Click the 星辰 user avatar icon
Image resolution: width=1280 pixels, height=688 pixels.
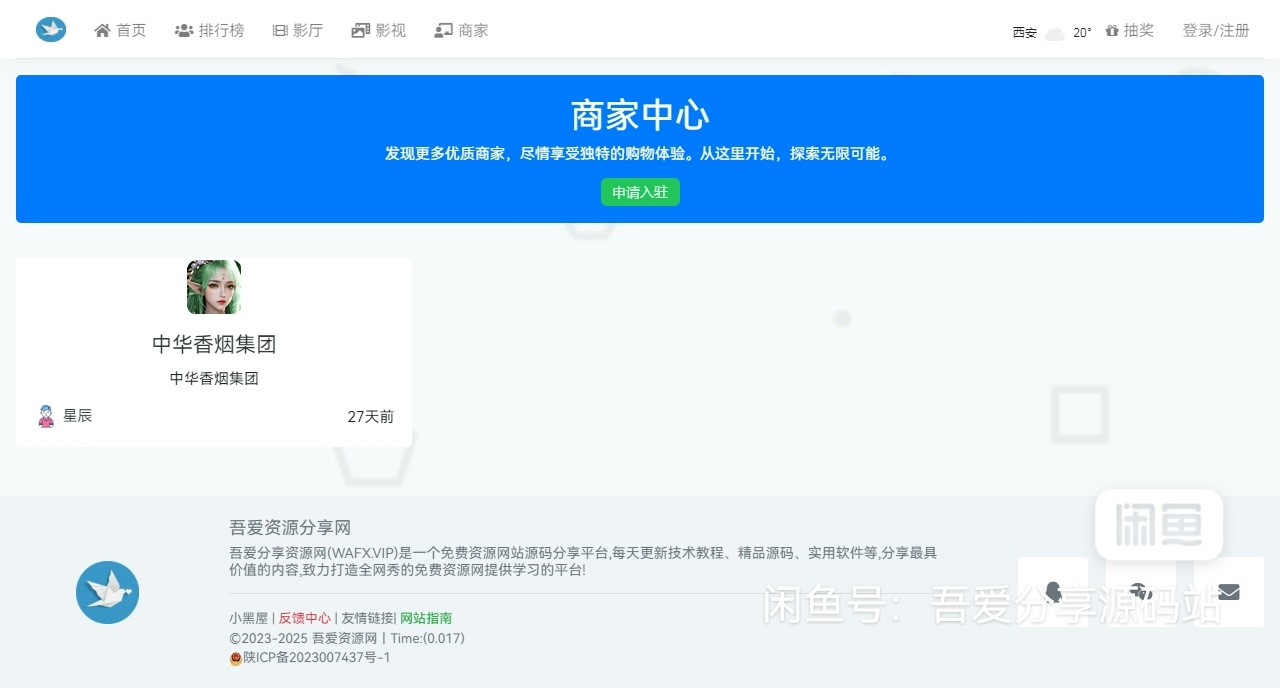click(x=46, y=416)
